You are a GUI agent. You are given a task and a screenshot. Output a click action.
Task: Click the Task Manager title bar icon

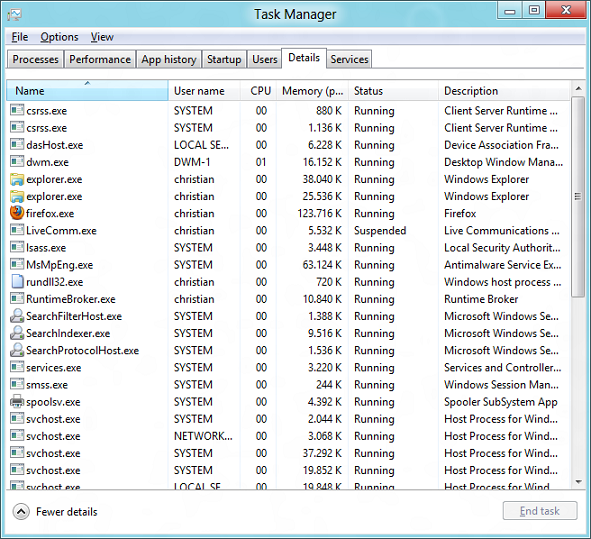click(x=14, y=15)
